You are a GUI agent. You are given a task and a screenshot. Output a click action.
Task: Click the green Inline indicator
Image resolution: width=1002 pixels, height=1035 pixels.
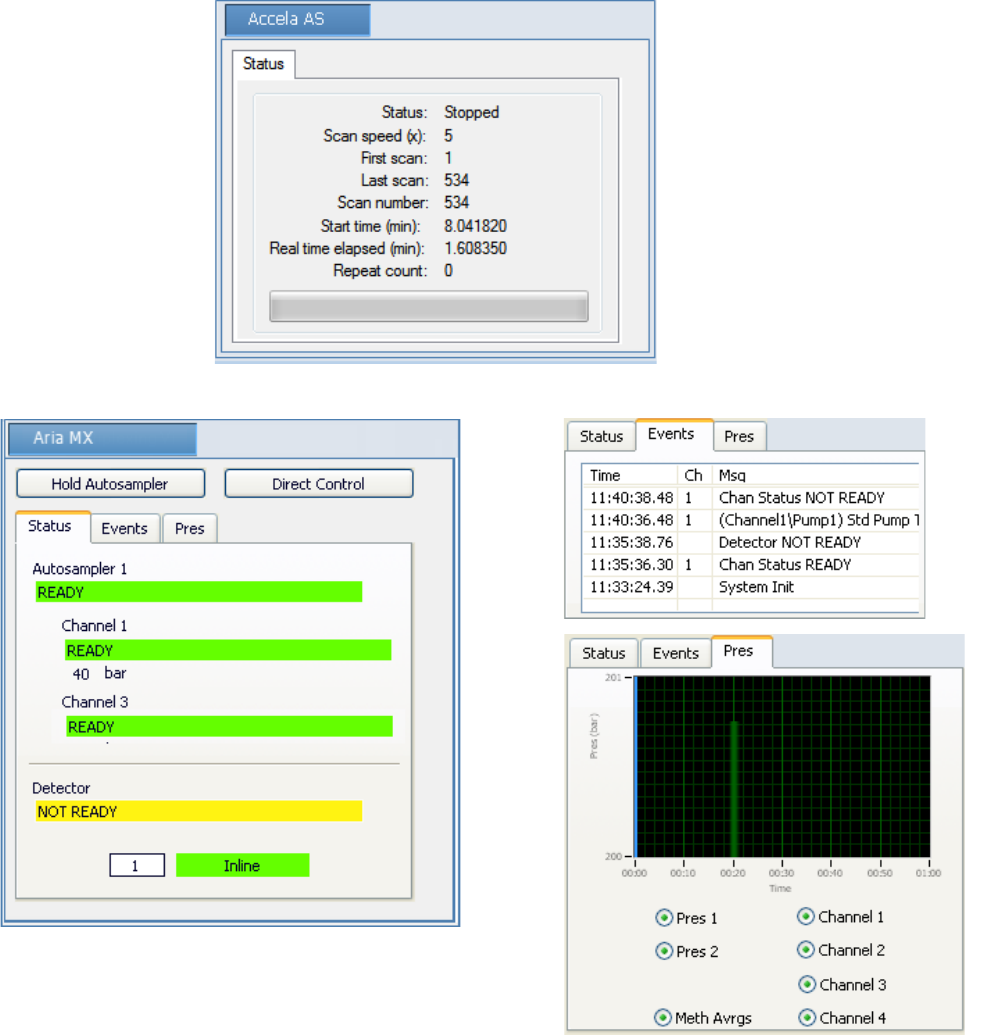point(242,865)
